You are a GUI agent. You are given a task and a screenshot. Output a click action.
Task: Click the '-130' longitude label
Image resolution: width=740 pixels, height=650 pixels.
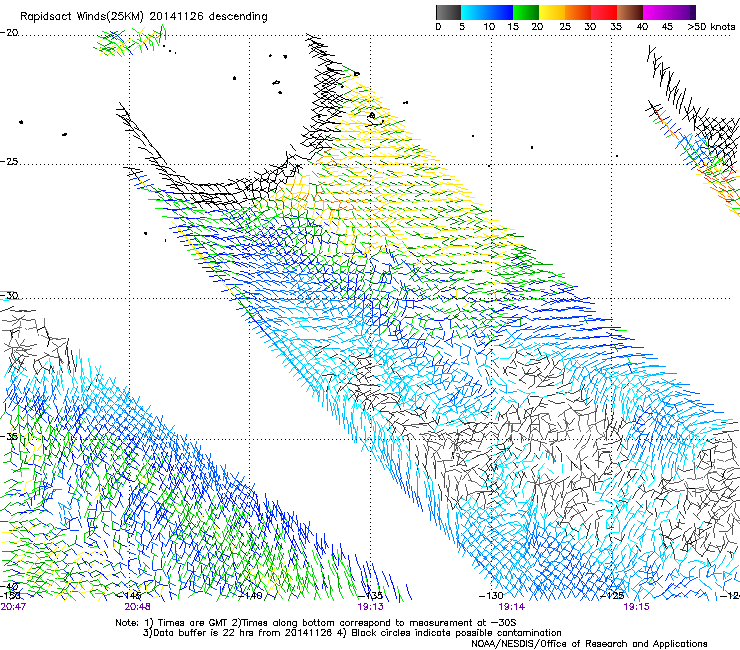(491, 596)
